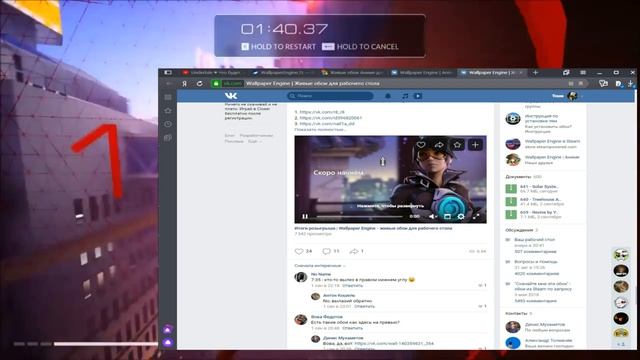Click the green secure lock icon
Viewport: 640px width, 360px height.
pos(216,83)
